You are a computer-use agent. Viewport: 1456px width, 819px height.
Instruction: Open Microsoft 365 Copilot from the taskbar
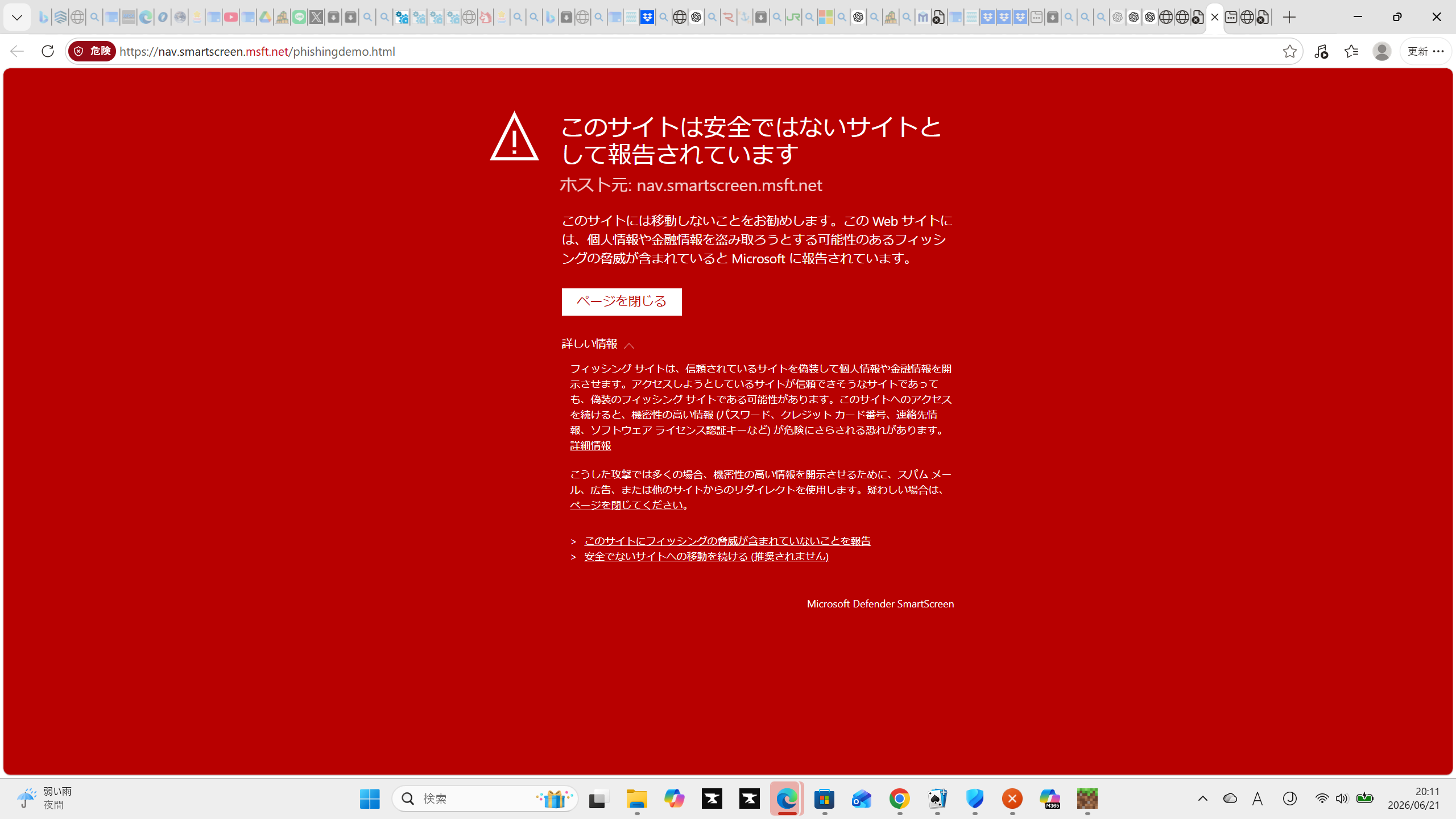pos(1049,799)
